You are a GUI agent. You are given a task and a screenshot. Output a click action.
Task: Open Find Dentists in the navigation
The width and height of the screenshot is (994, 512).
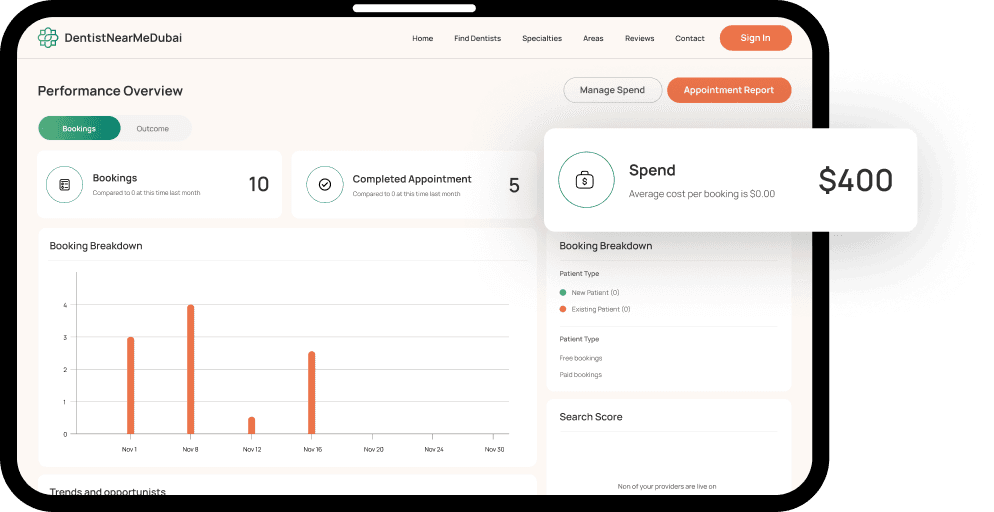pos(477,39)
